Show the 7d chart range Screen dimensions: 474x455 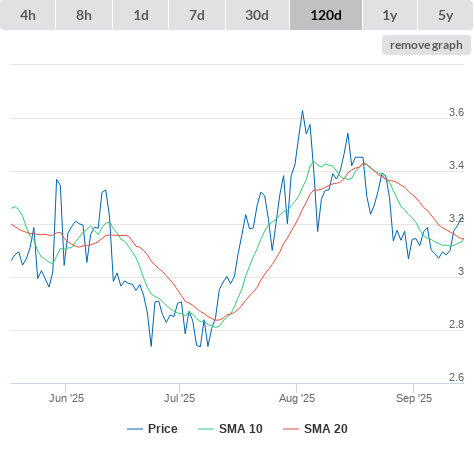(197, 15)
